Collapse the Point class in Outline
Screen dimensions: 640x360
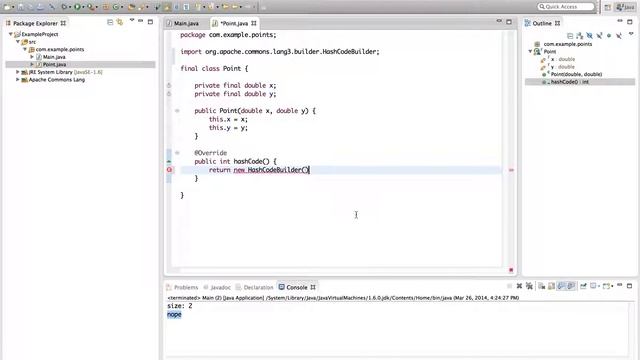[x=530, y=51]
